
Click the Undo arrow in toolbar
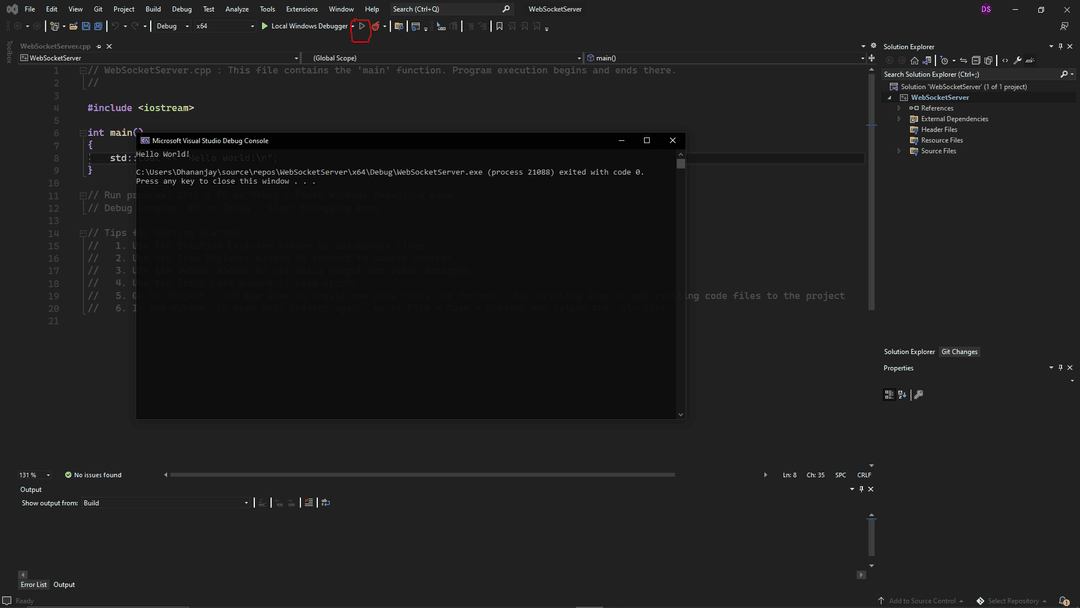[x=115, y=26]
